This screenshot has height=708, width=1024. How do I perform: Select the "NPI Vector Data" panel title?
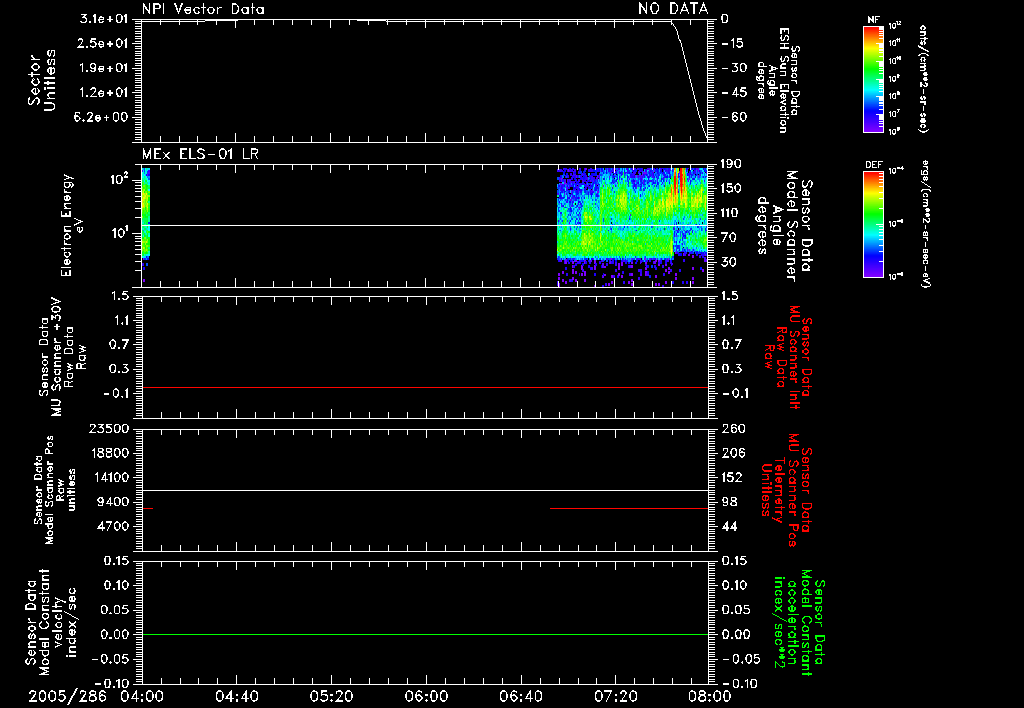point(203,9)
